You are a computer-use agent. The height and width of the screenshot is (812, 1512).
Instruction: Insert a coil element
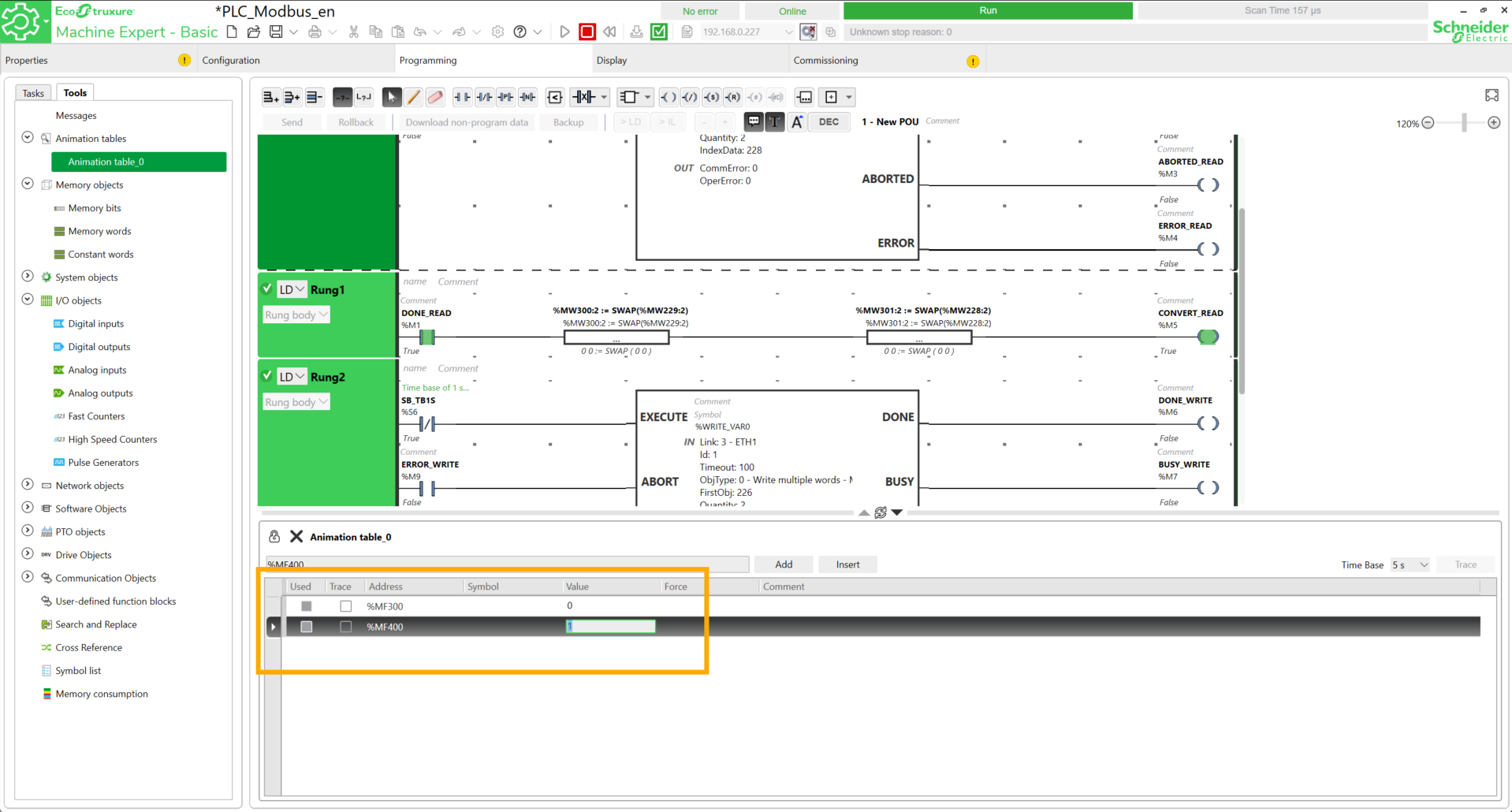pyautogui.click(x=668, y=97)
